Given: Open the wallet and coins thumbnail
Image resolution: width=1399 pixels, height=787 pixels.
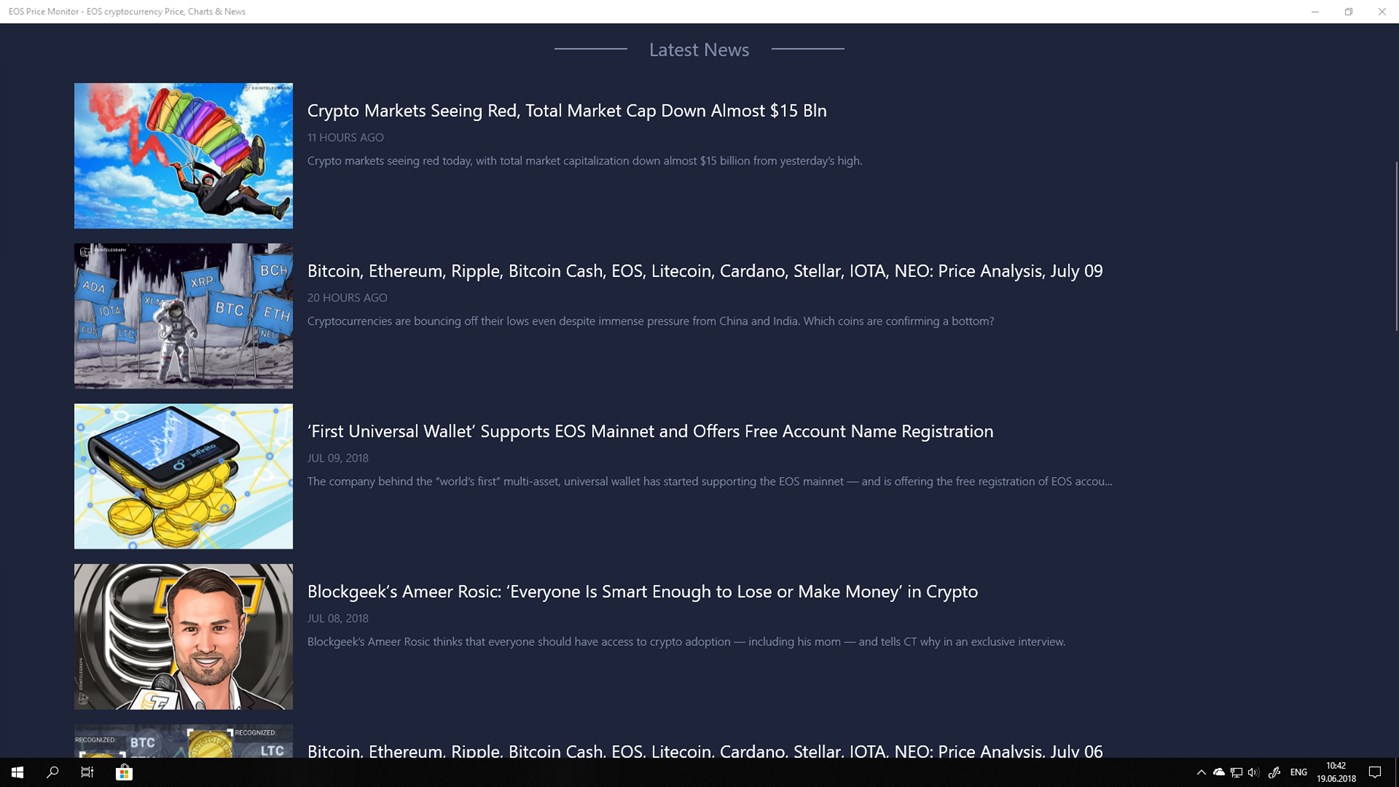Looking at the screenshot, I should click(x=183, y=476).
